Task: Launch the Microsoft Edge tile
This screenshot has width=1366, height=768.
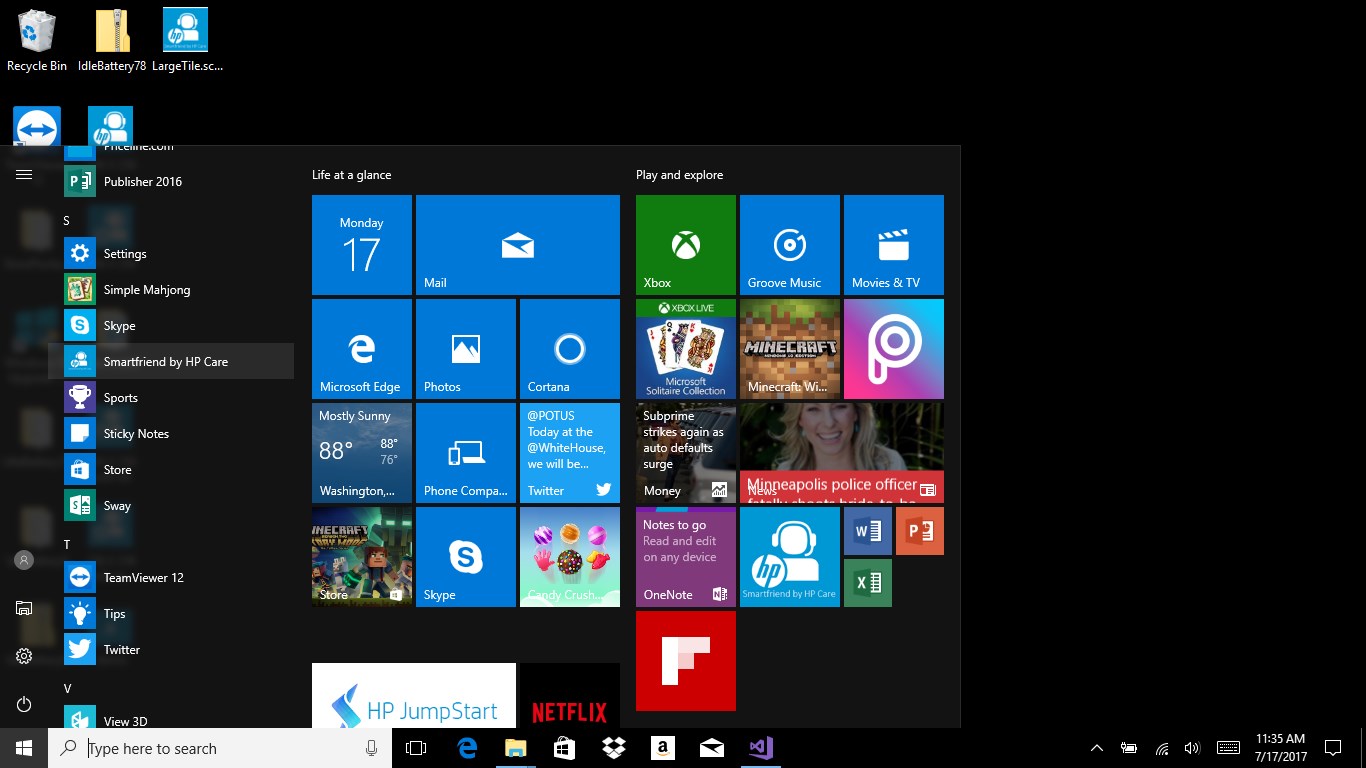Action: pos(362,349)
